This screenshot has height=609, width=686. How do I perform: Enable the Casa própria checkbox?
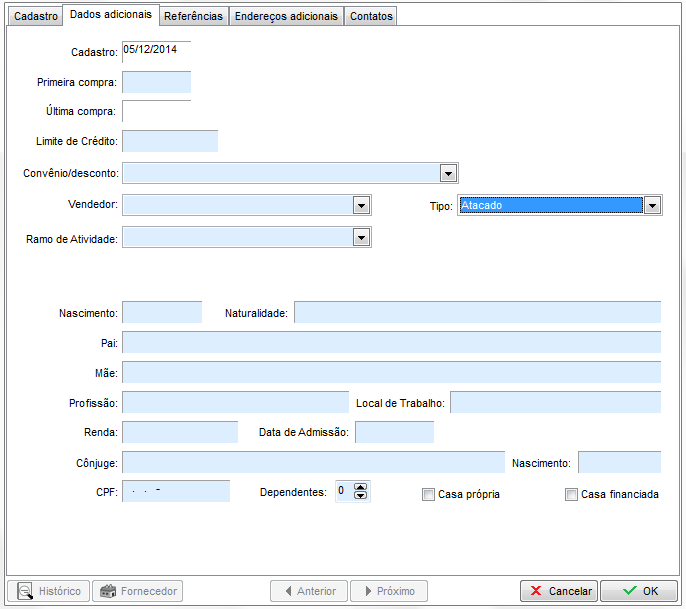[428, 494]
